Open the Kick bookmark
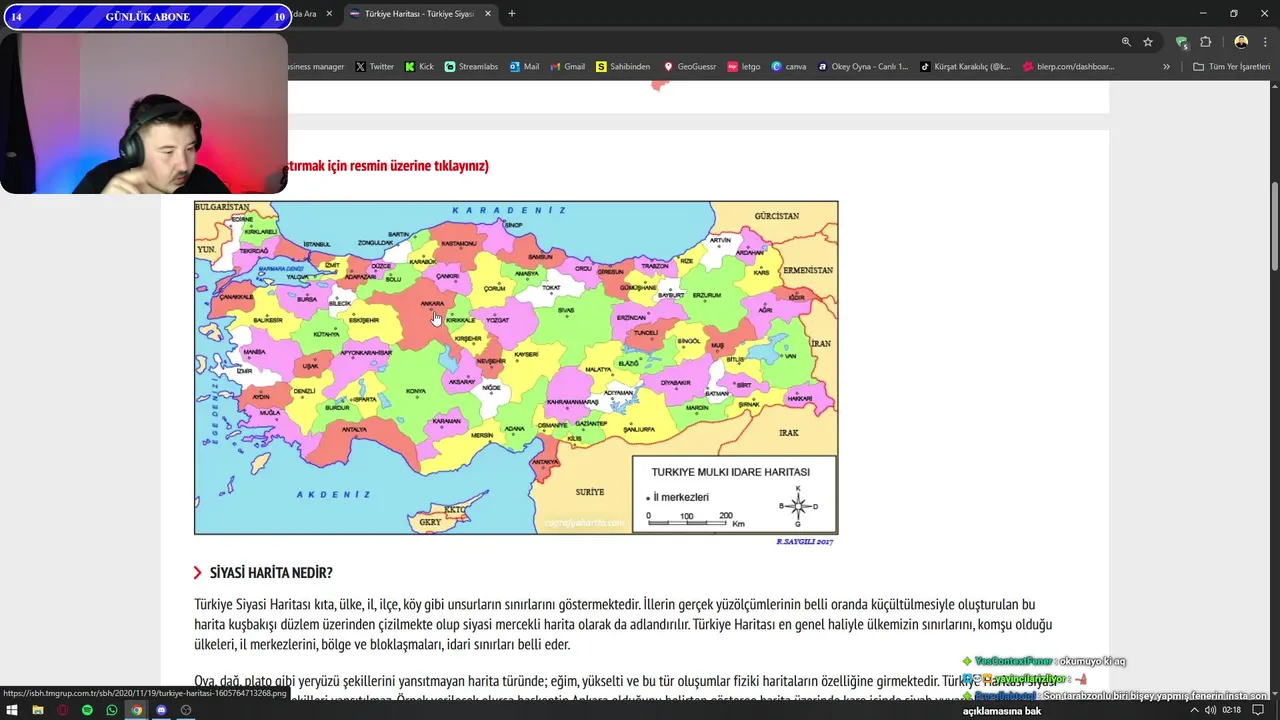 coord(419,67)
